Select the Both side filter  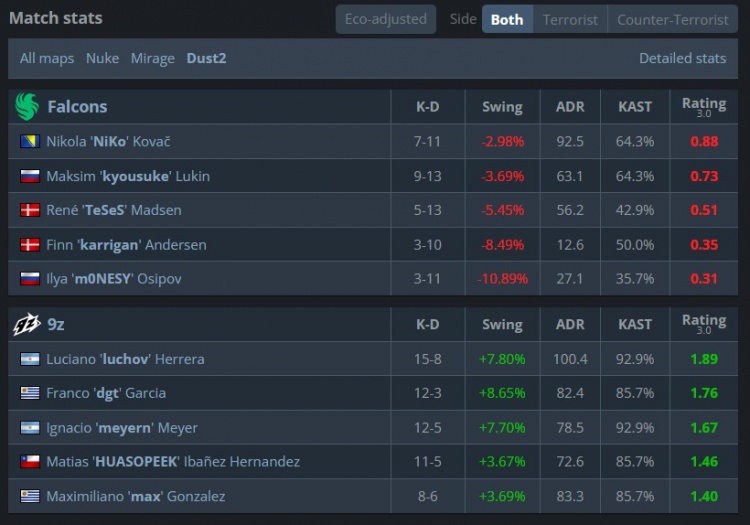(507, 20)
